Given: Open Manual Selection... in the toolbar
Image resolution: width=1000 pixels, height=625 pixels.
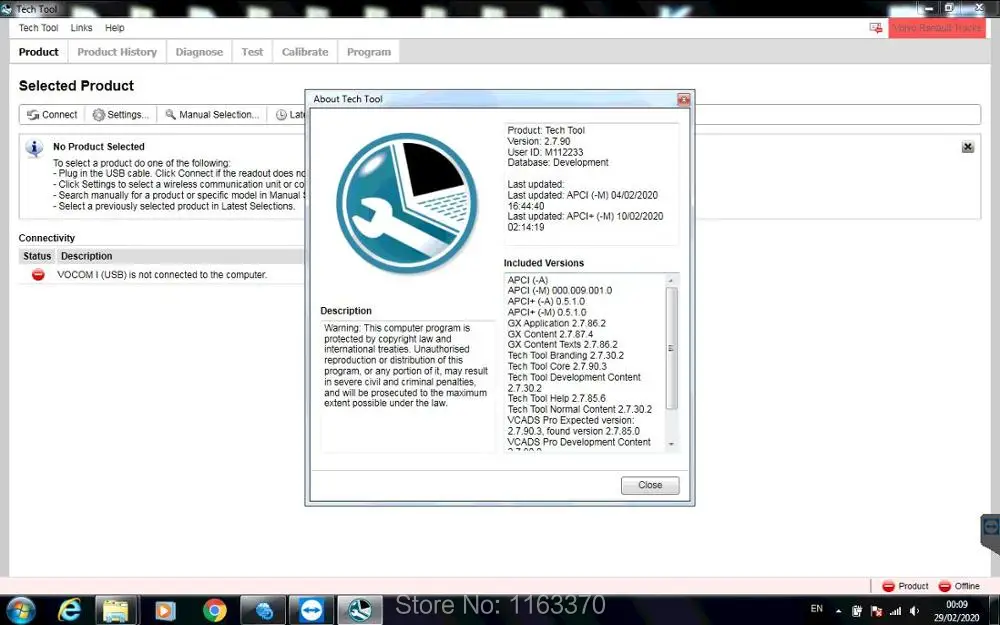Looking at the screenshot, I should tap(212, 115).
